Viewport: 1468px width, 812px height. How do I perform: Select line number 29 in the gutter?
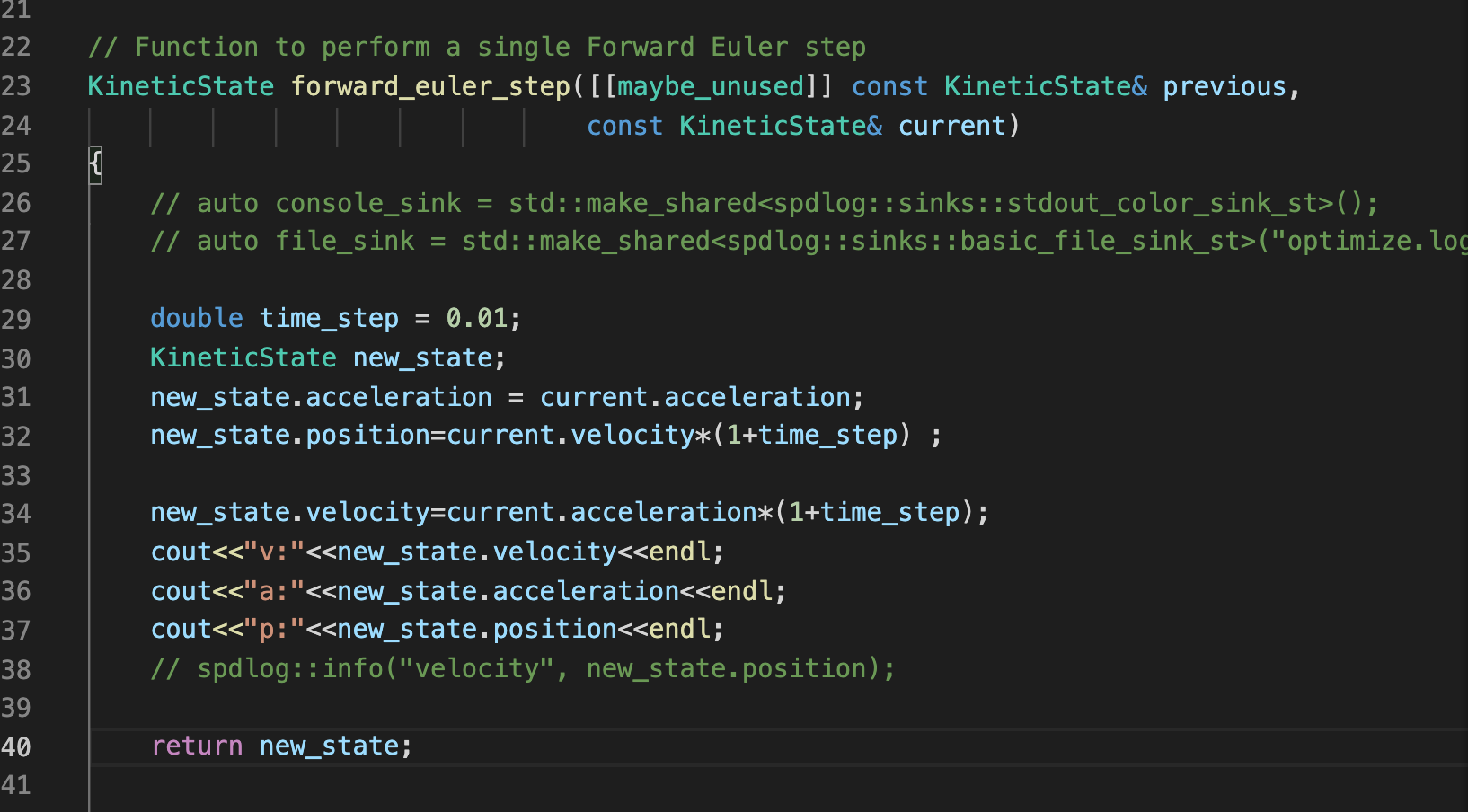tap(16, 319)
